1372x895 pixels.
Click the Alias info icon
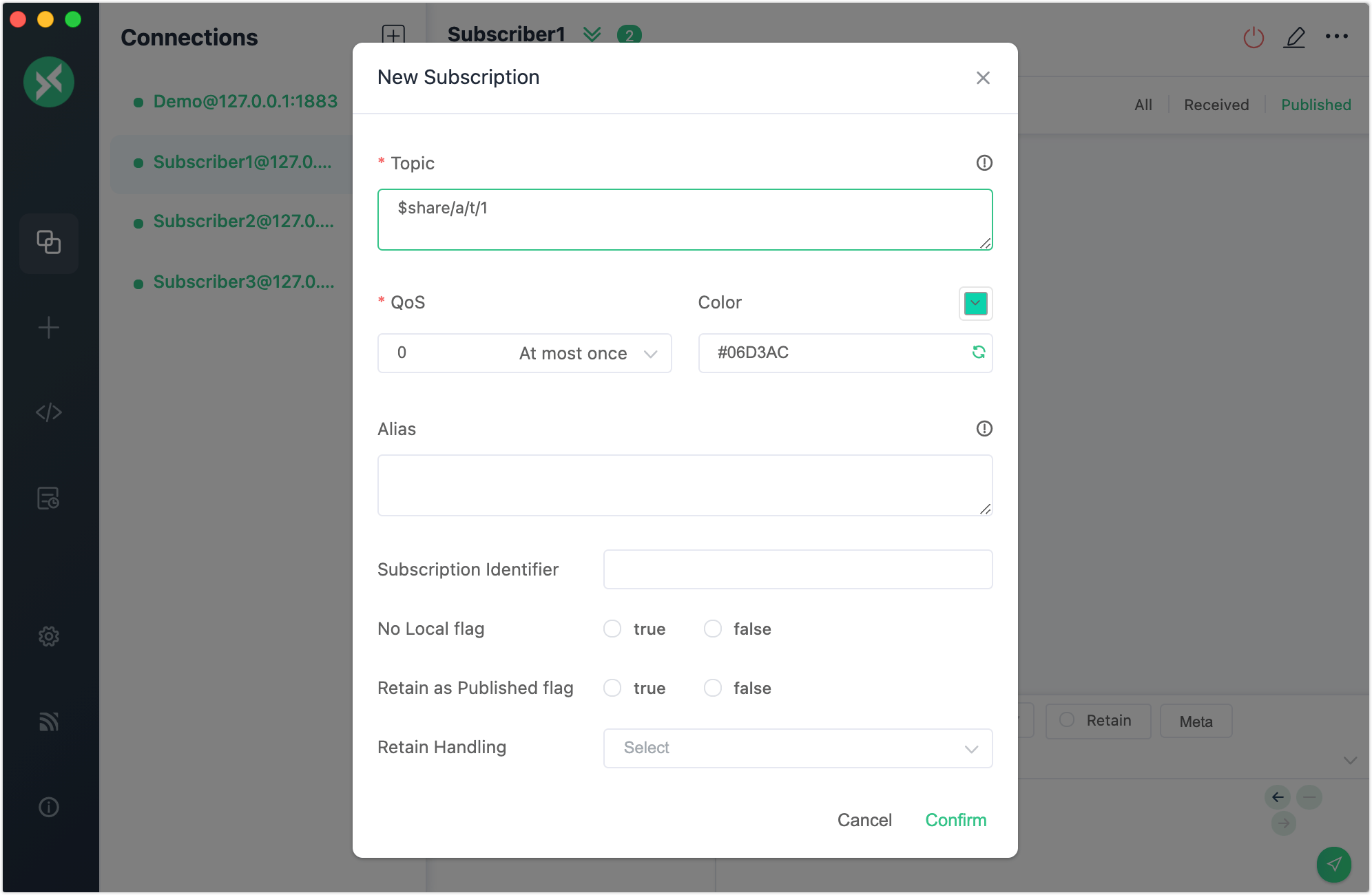984,429
